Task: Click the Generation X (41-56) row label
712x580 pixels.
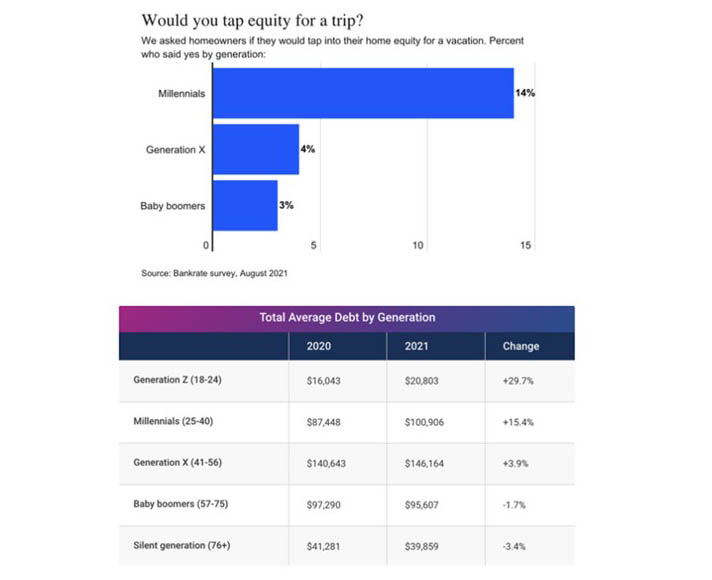Action: click(175, 463)
